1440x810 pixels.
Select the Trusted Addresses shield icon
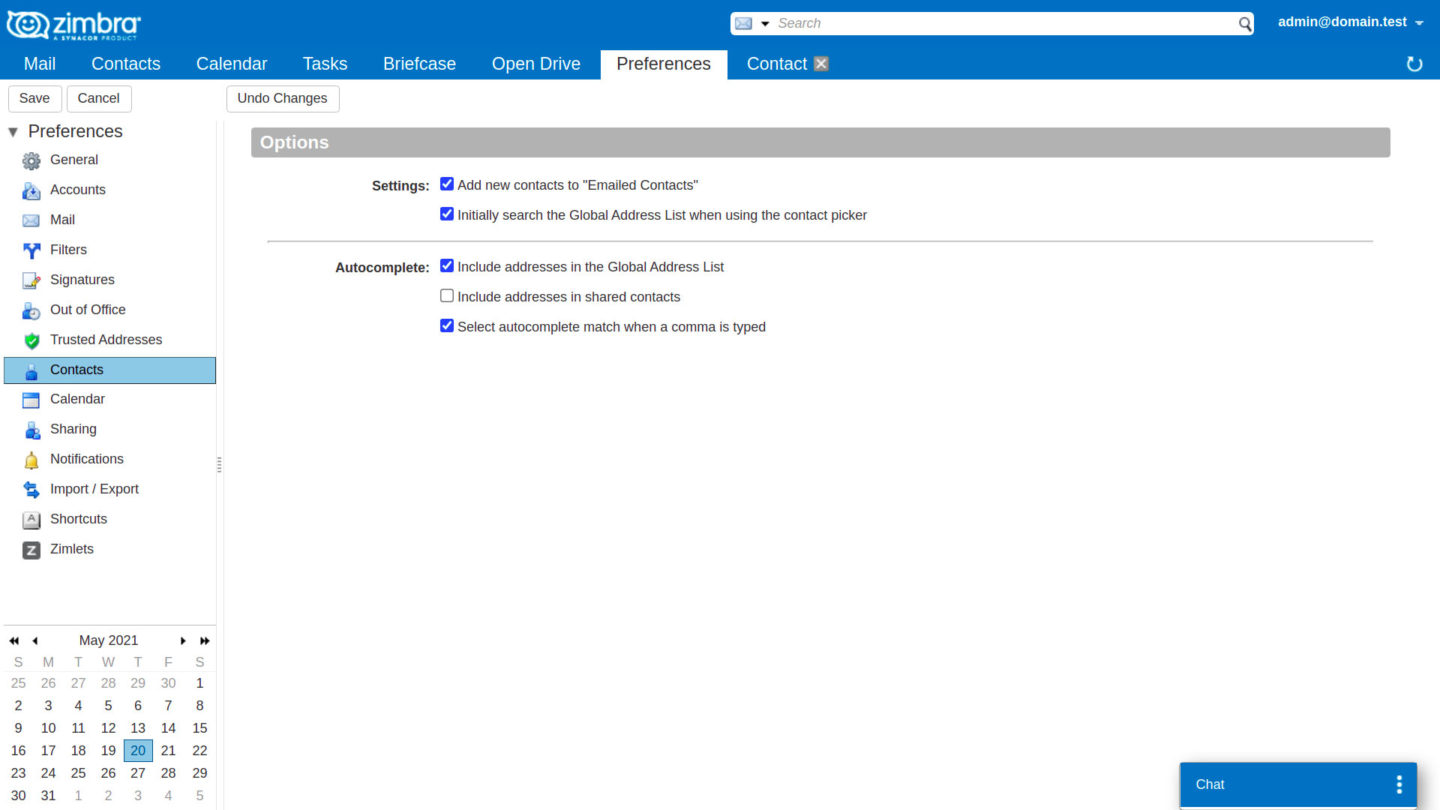[x=29, y=339]
